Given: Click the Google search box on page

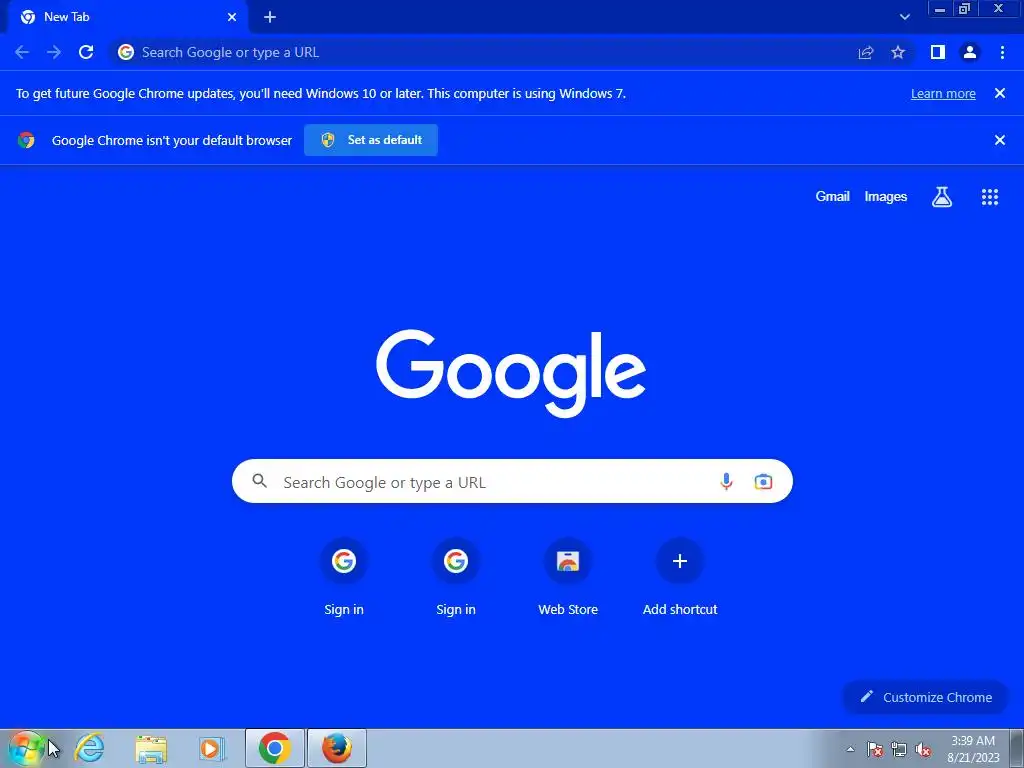Looking at the screenshot, I should pos(512,481).
